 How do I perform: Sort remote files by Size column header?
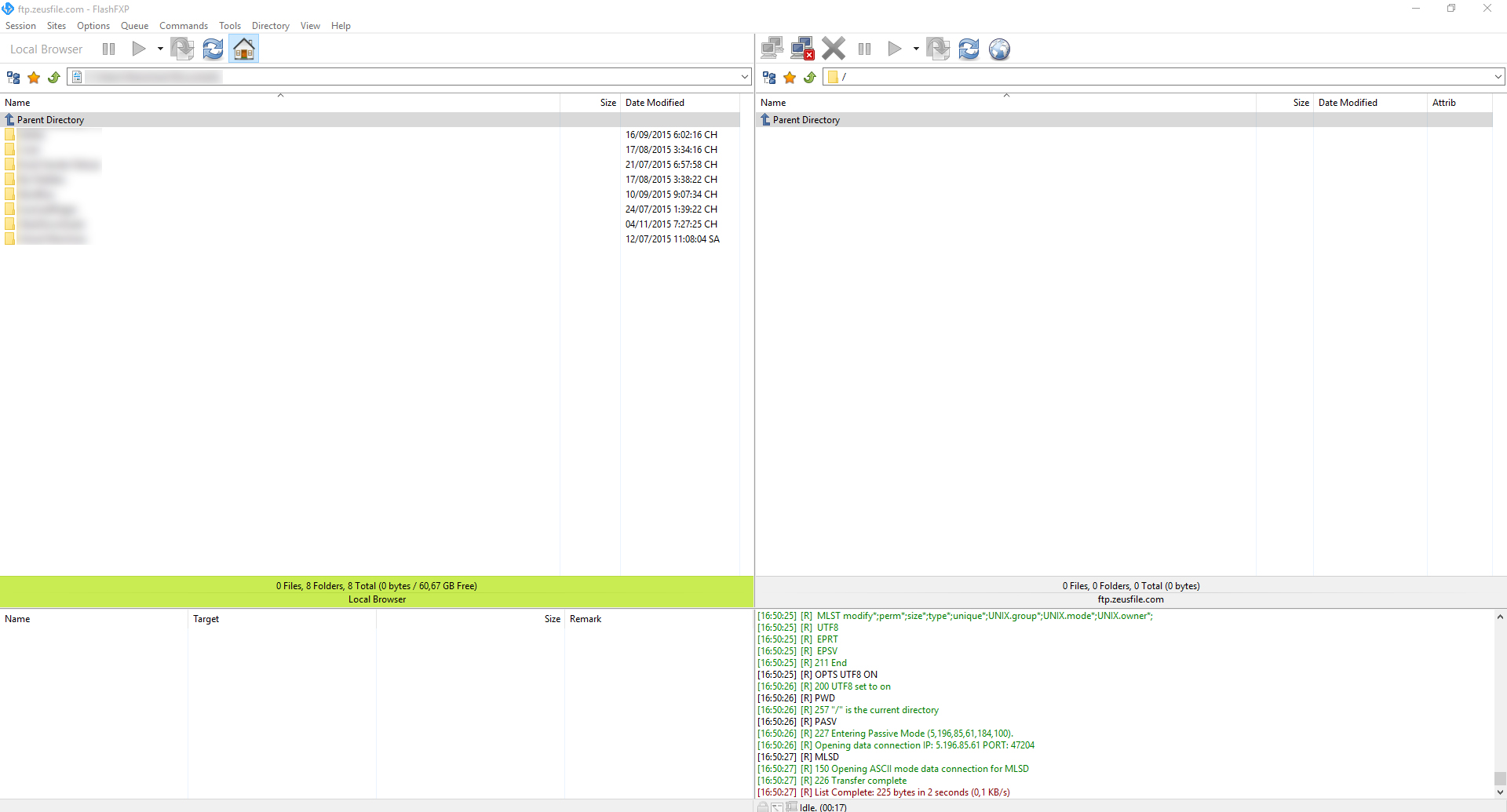tap(1285, 103)
